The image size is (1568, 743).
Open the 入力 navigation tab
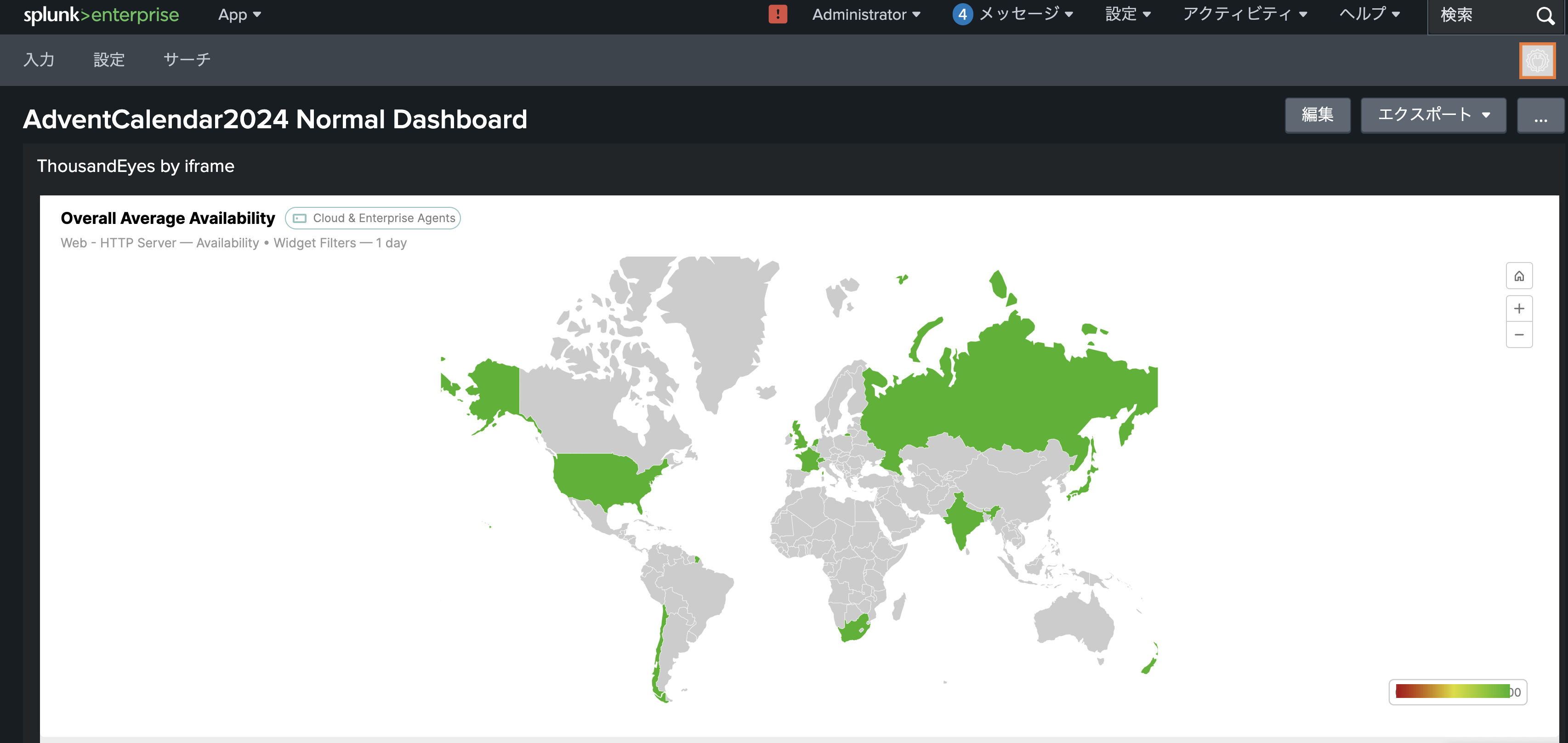coord(39,60)
